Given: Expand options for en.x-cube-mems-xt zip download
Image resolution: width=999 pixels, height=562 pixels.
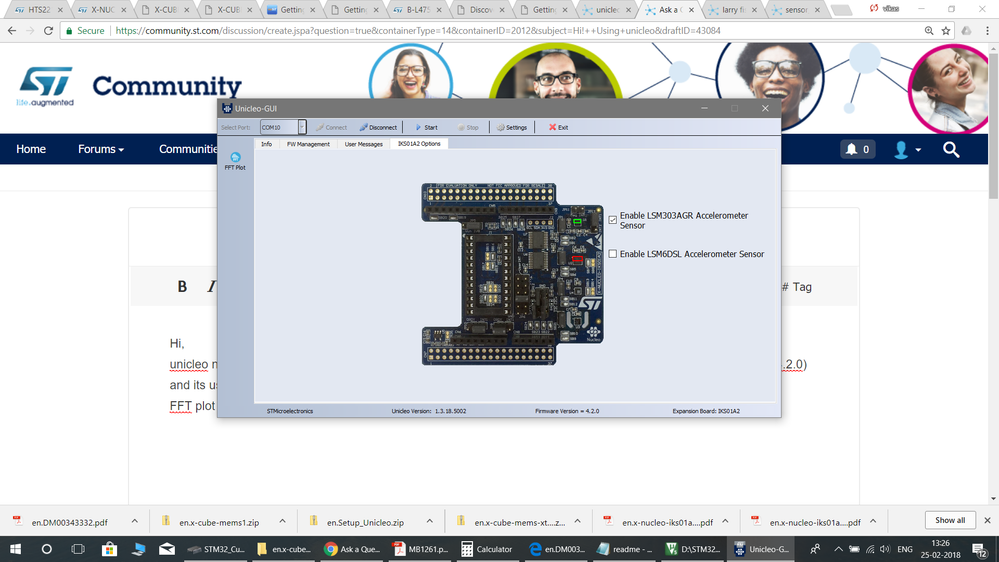Looking at the screenshot, I should [x=577, y=521].
